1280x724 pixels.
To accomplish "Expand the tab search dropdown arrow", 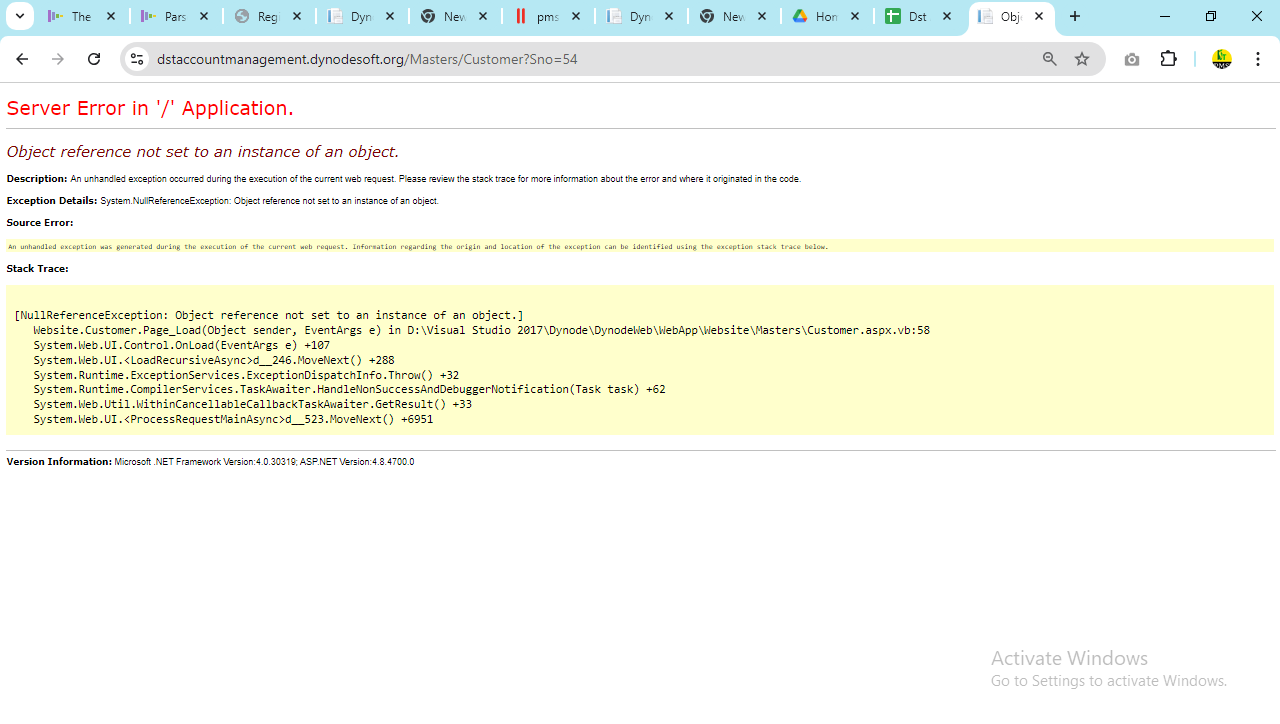I will tap(19, 16).
